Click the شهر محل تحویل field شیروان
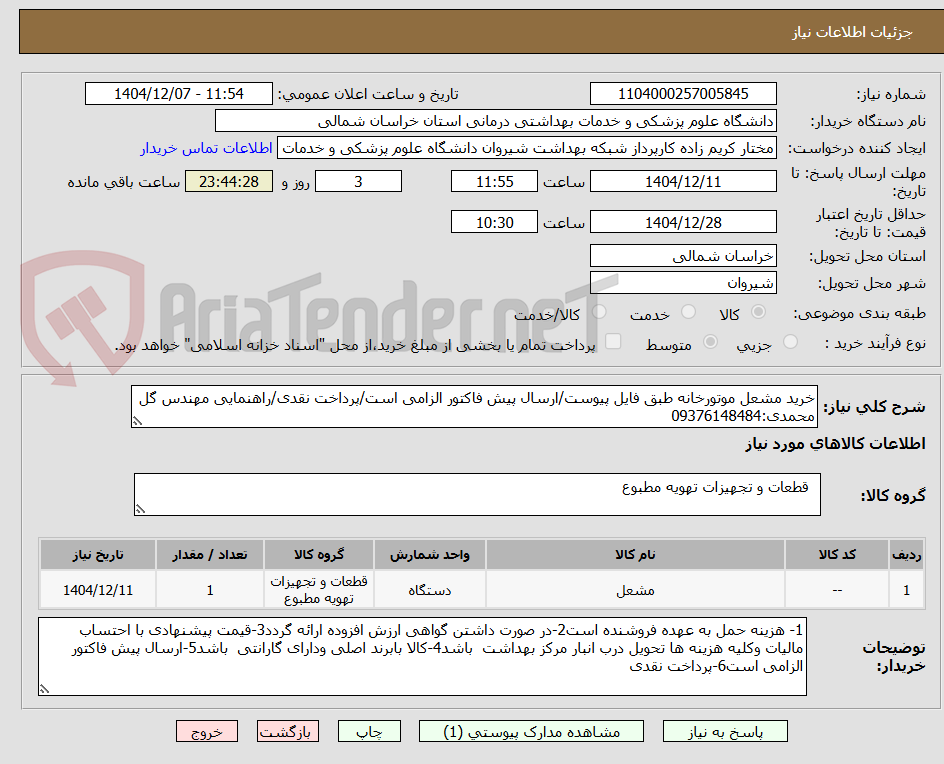 683,283
